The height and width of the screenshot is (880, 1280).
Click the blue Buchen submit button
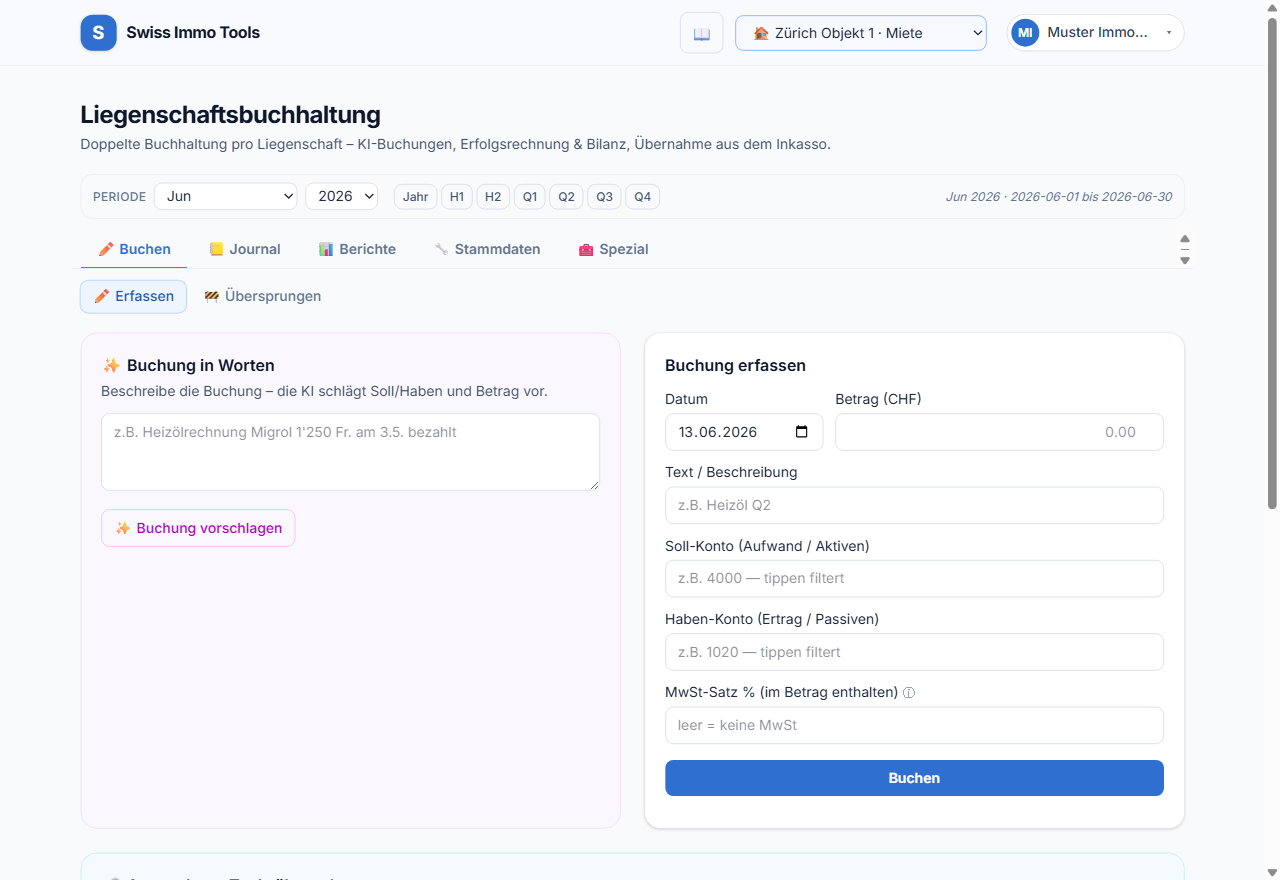pos(914,778)
